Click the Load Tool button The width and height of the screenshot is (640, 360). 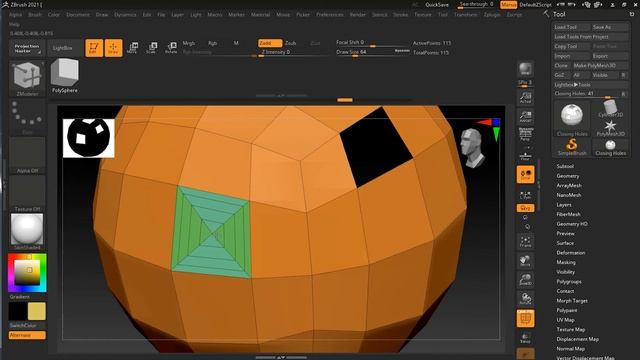(x=571, y=27)
